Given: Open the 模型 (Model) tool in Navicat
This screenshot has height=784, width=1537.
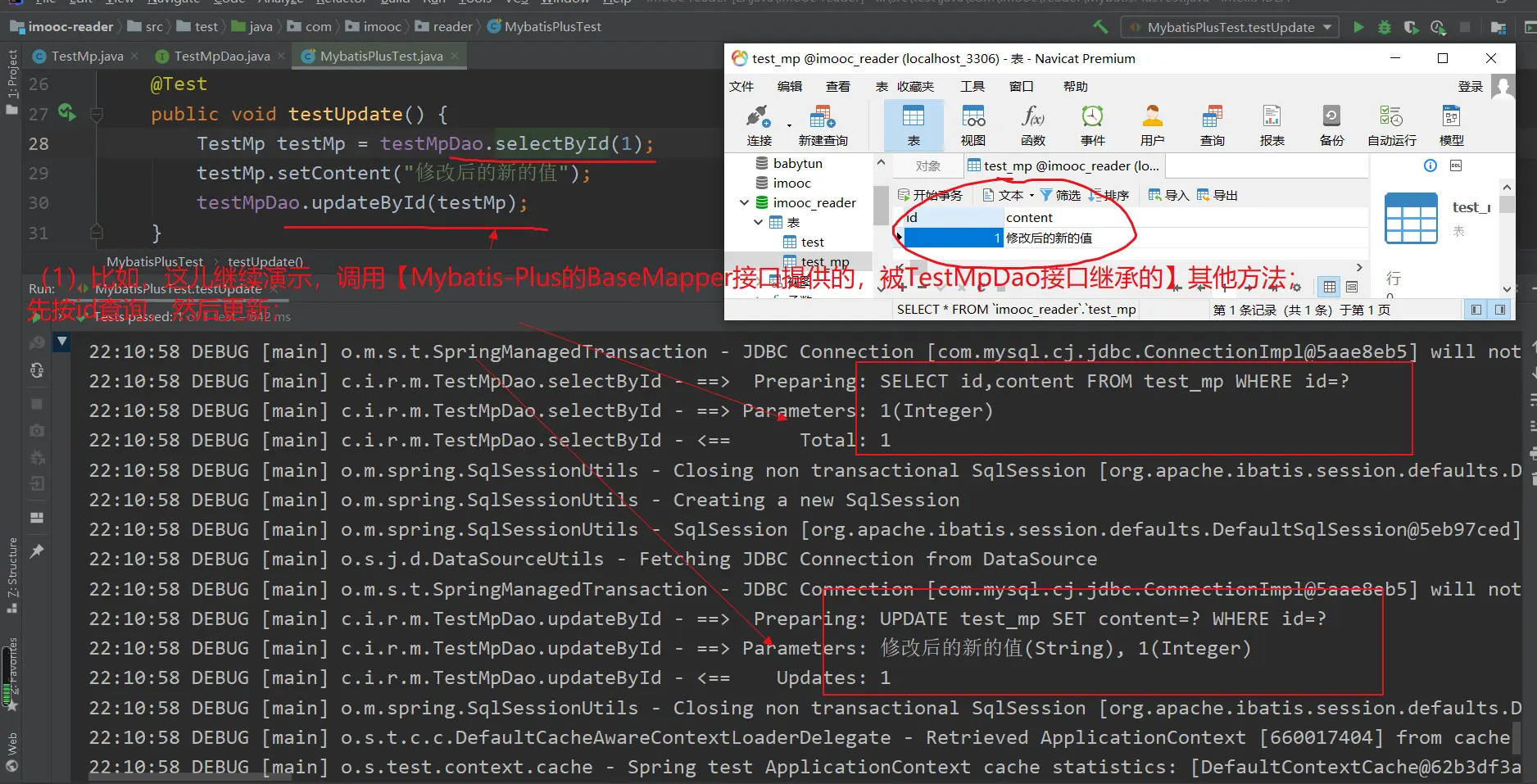Looking at the screenshot, I should click(1451, 125).
